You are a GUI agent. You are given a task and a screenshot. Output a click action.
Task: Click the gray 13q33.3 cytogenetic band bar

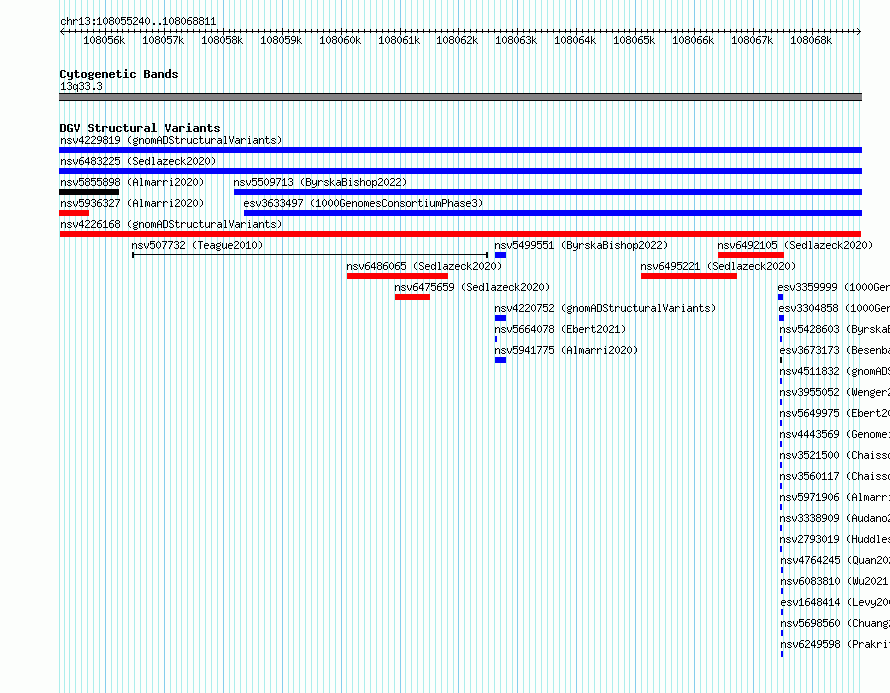pyautogui.click(x=460, y=97)
